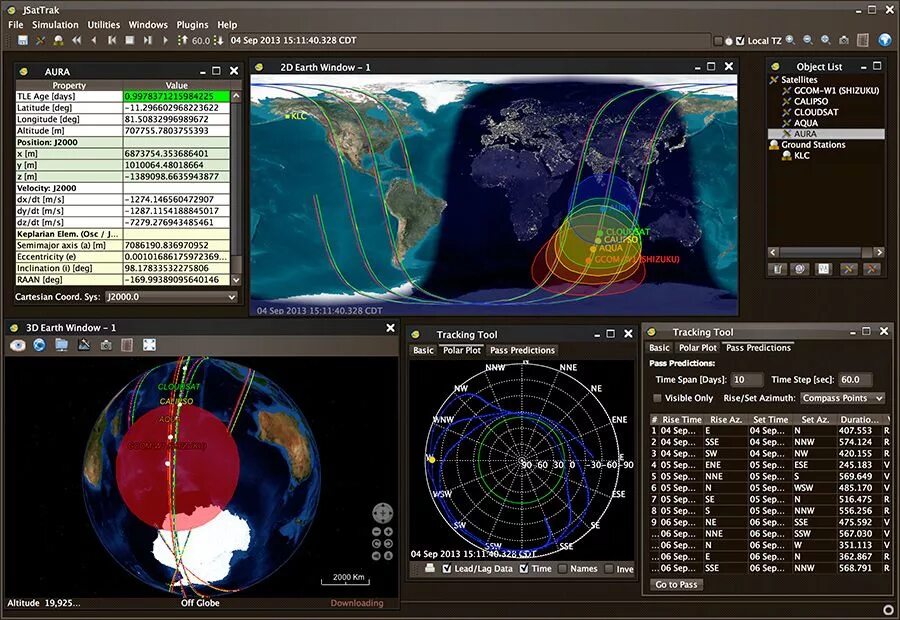This screenshot has height=620, width=900.
Task: Uncheck the Local TZ checkbox
Action: [740, 40]
